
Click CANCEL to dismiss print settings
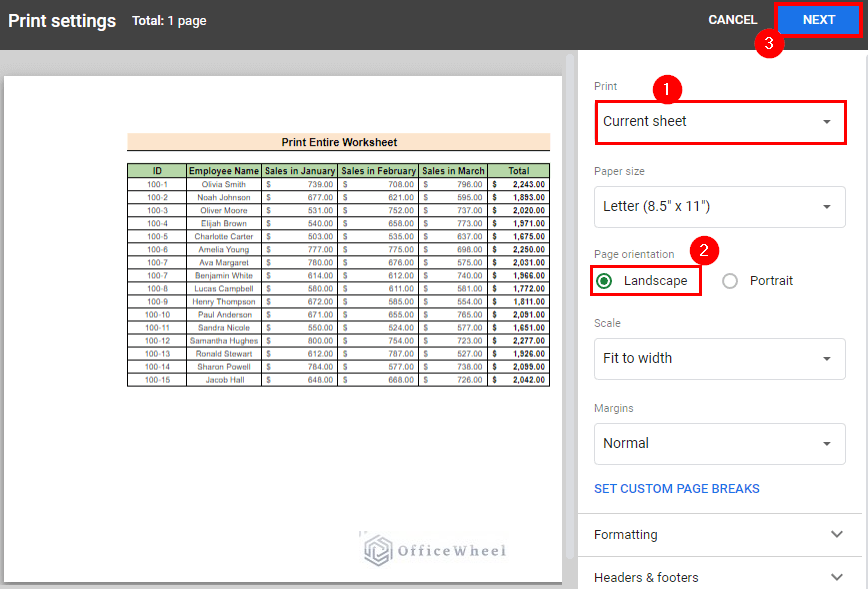tap(732, 19)
